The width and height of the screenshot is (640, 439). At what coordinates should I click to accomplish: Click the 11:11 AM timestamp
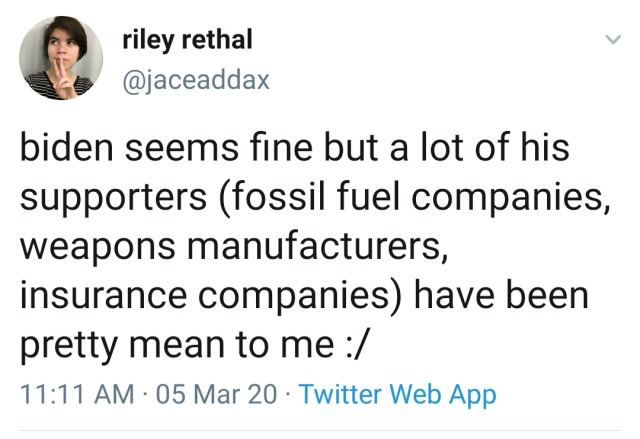pos(76,395)
